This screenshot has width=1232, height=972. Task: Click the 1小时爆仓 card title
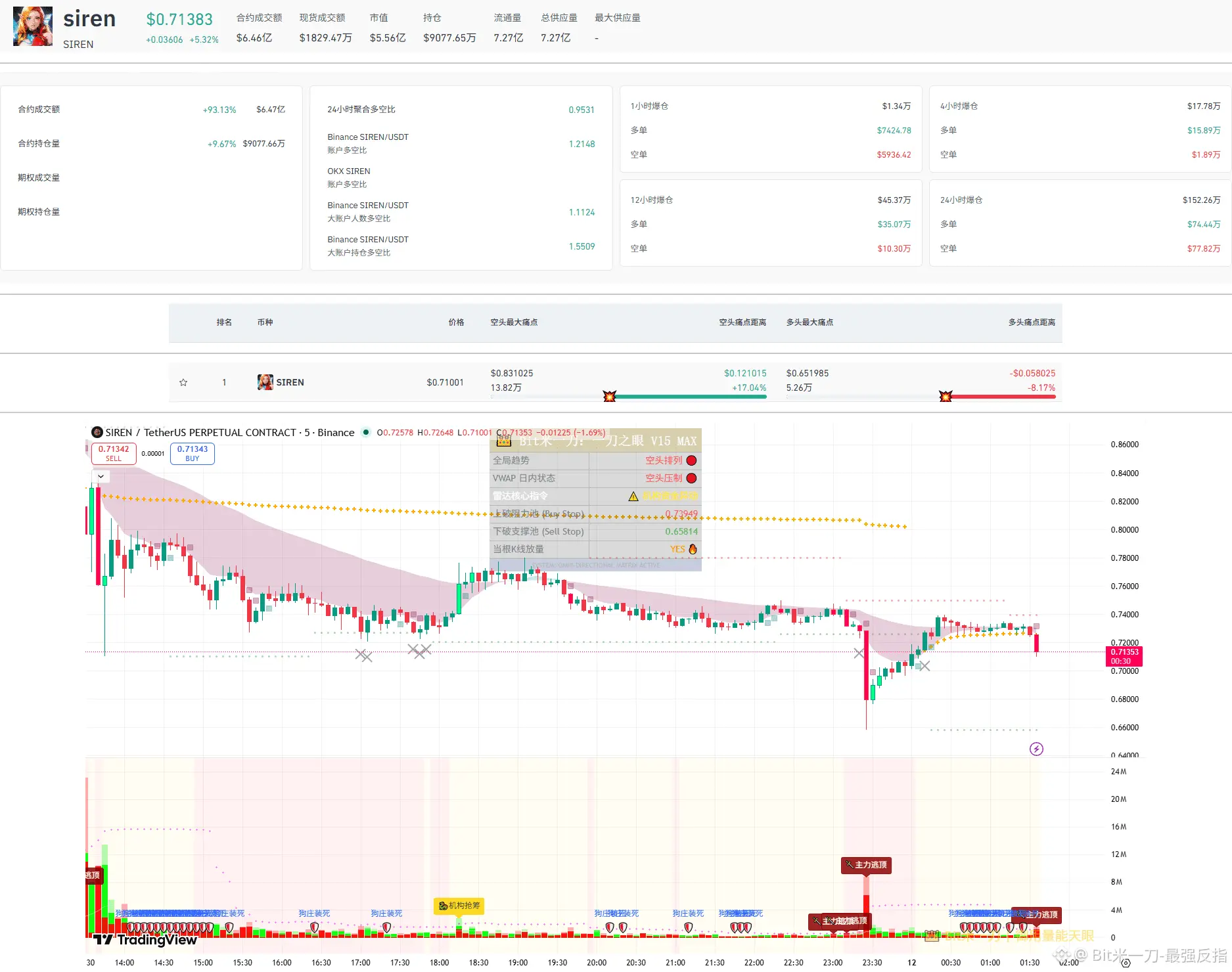pos(649,106)
